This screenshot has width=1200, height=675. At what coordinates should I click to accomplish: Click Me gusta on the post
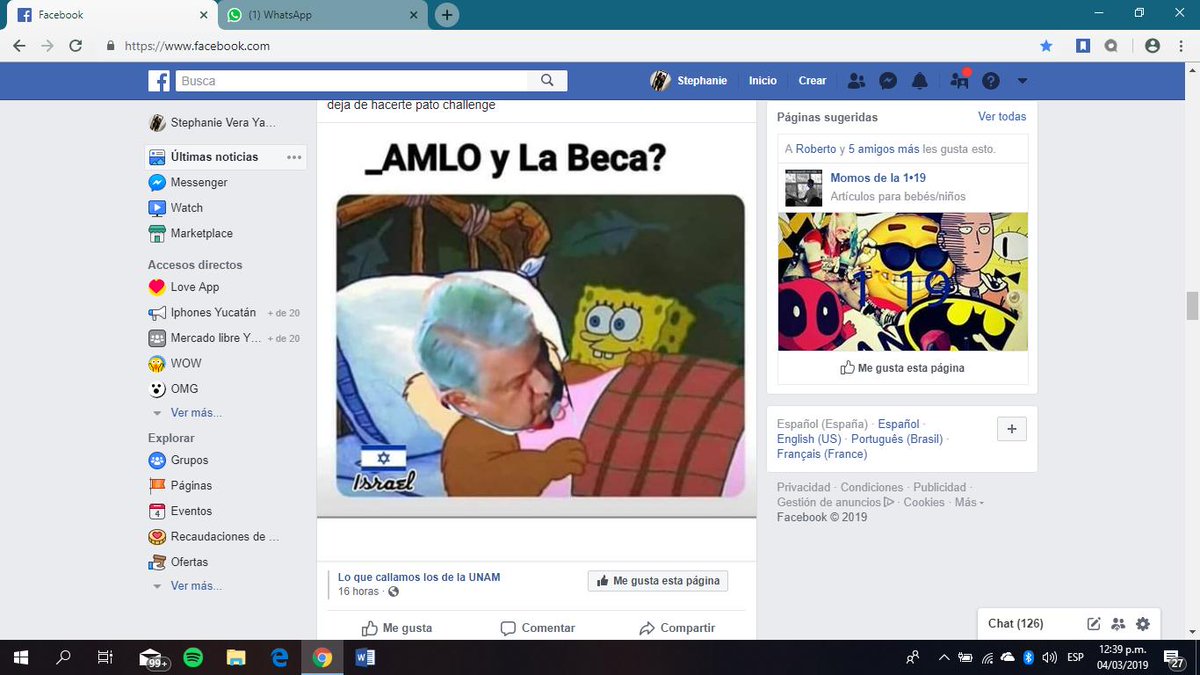(x=397, y=628)
